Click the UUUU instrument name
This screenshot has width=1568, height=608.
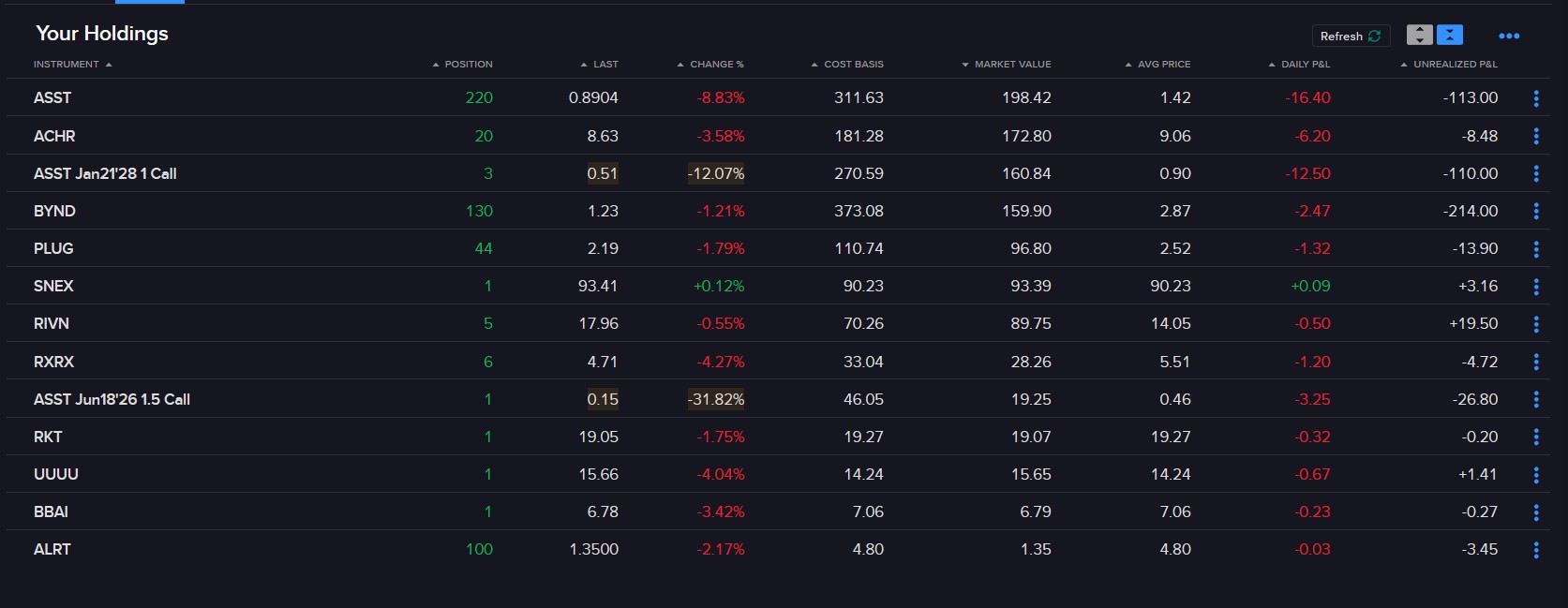click(56, 474)
